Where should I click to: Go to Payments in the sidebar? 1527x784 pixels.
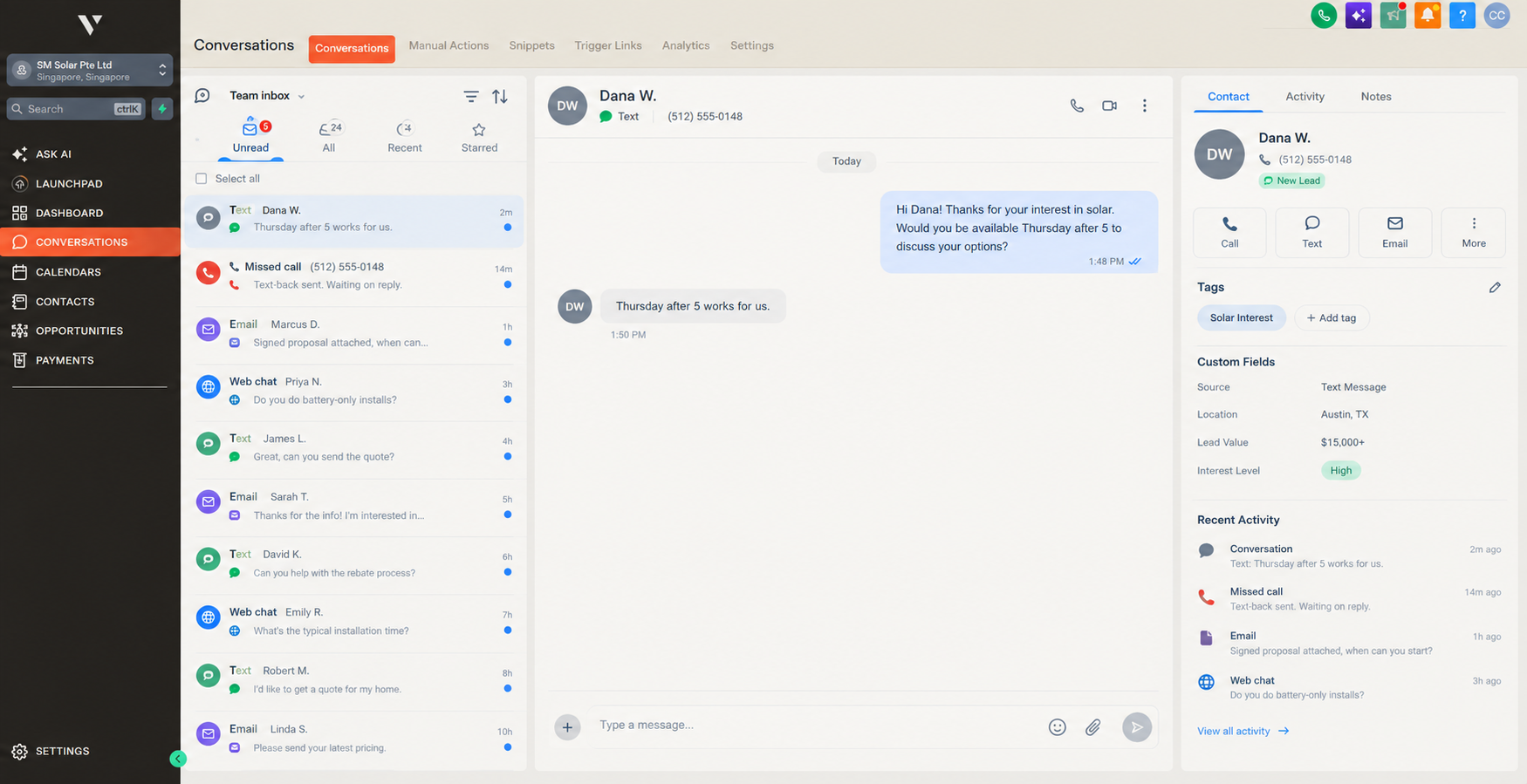click(x=90, y=360)
